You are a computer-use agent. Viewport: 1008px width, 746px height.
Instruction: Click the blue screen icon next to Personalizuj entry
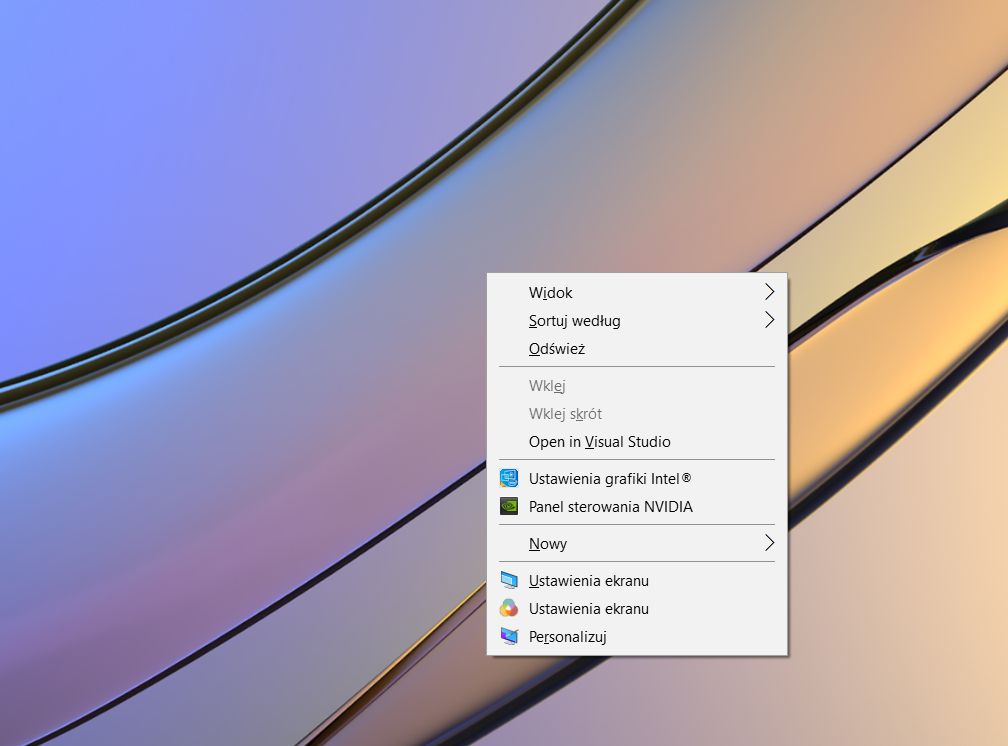tap(510, 637)
